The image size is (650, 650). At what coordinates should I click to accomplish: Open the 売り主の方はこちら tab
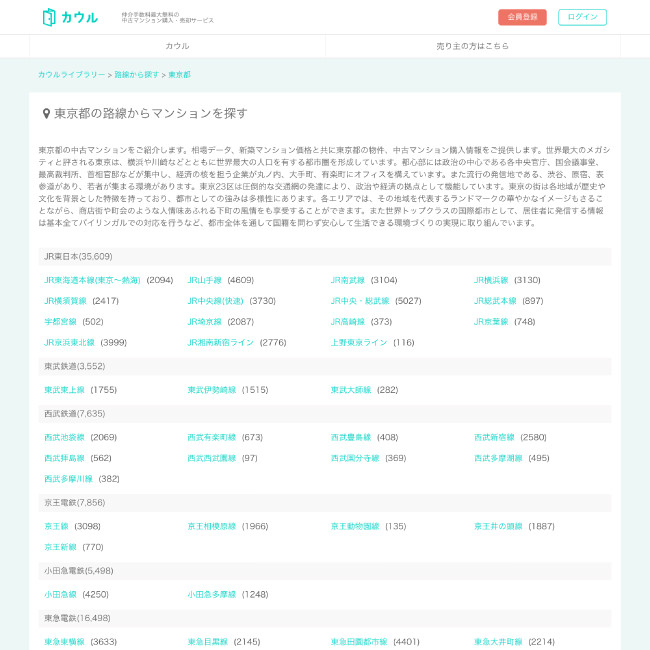pyautogui.click(x=472, y=46)
